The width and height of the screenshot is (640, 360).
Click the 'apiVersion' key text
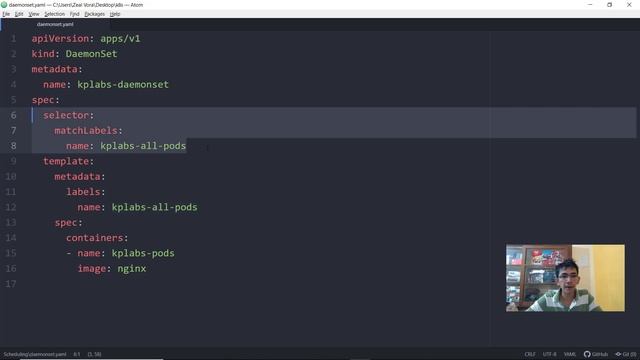(60, 39)
